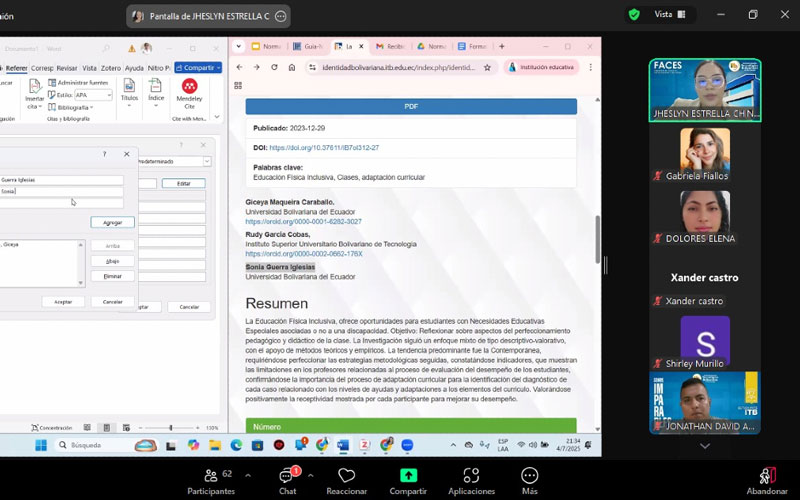800x500 pixels.
Task: Open the Revisar tab in Word
Action: [x=69, y=68]
